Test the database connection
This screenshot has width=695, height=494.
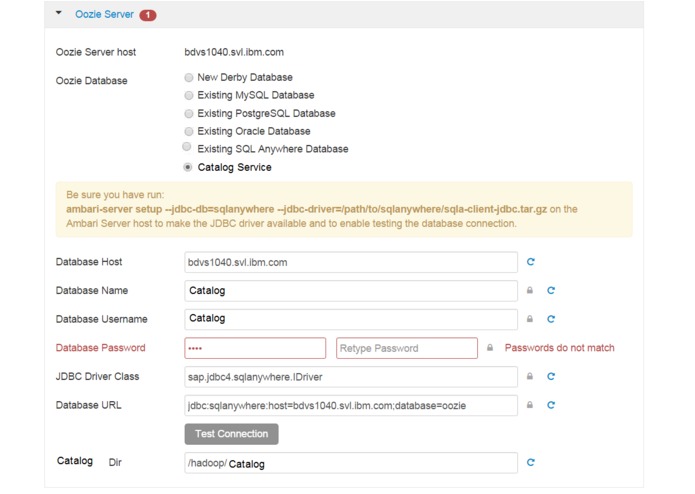tap(231, 434)
